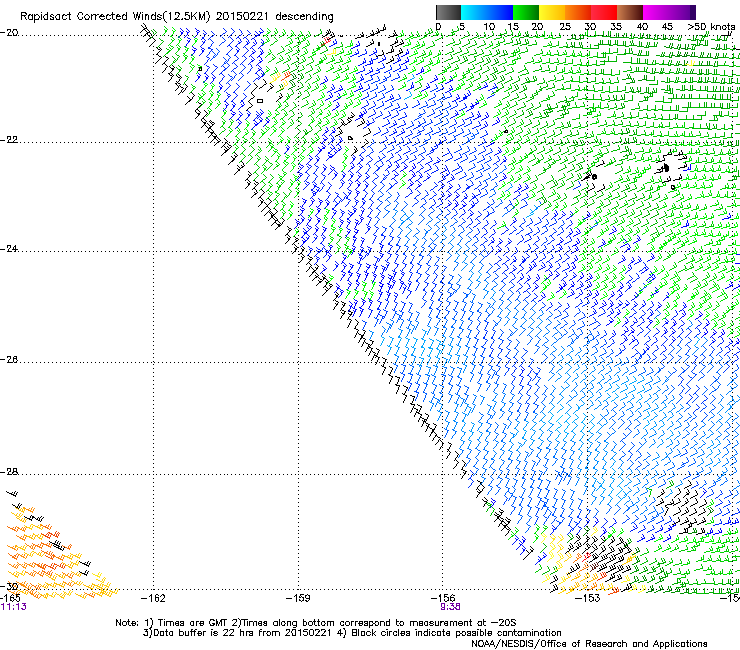Click the cyan 5-10 knots legend swatch

pos(474,12)
